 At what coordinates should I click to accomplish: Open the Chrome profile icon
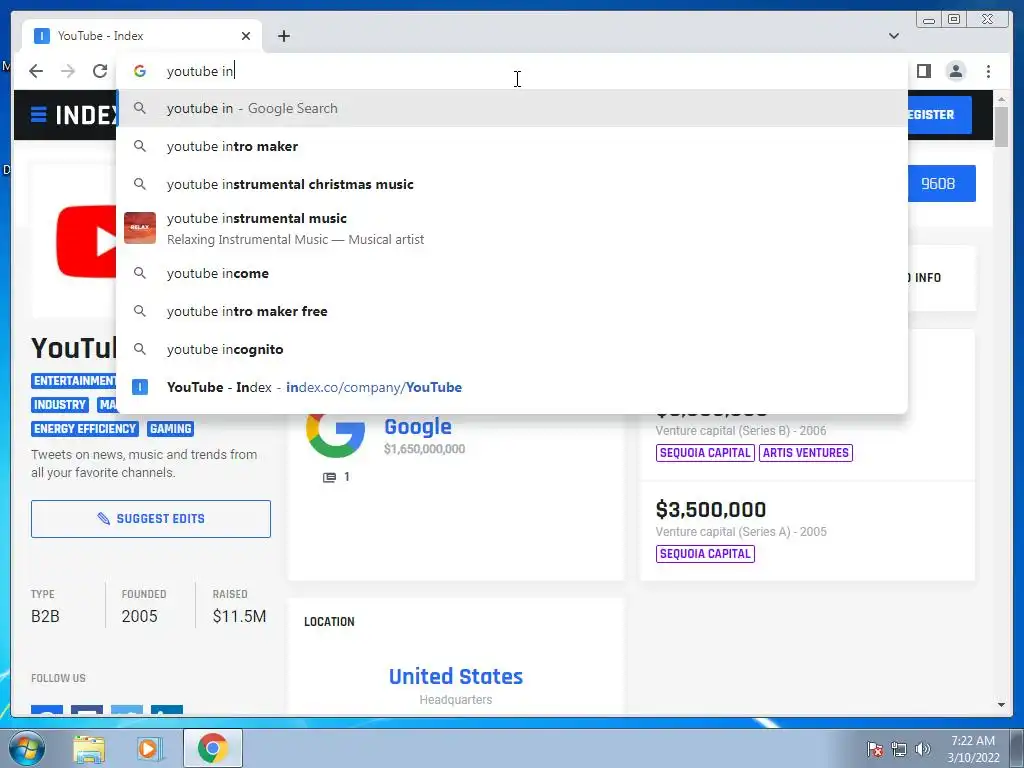(x=955, y=71)
